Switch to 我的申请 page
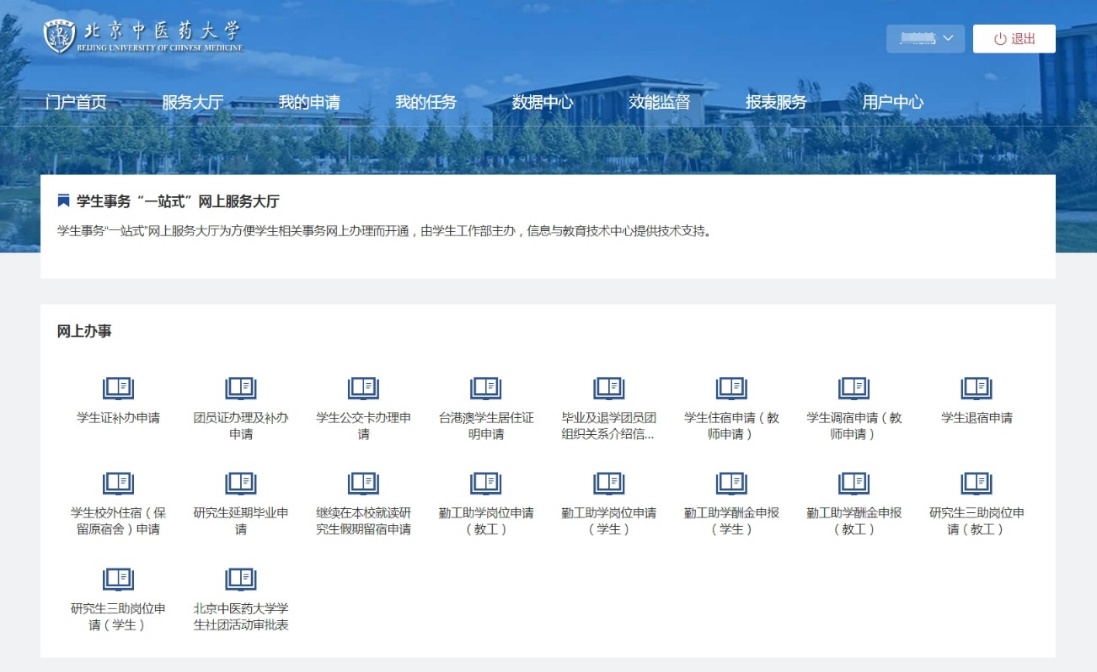 pyautogui.click(x=309, y=102)
